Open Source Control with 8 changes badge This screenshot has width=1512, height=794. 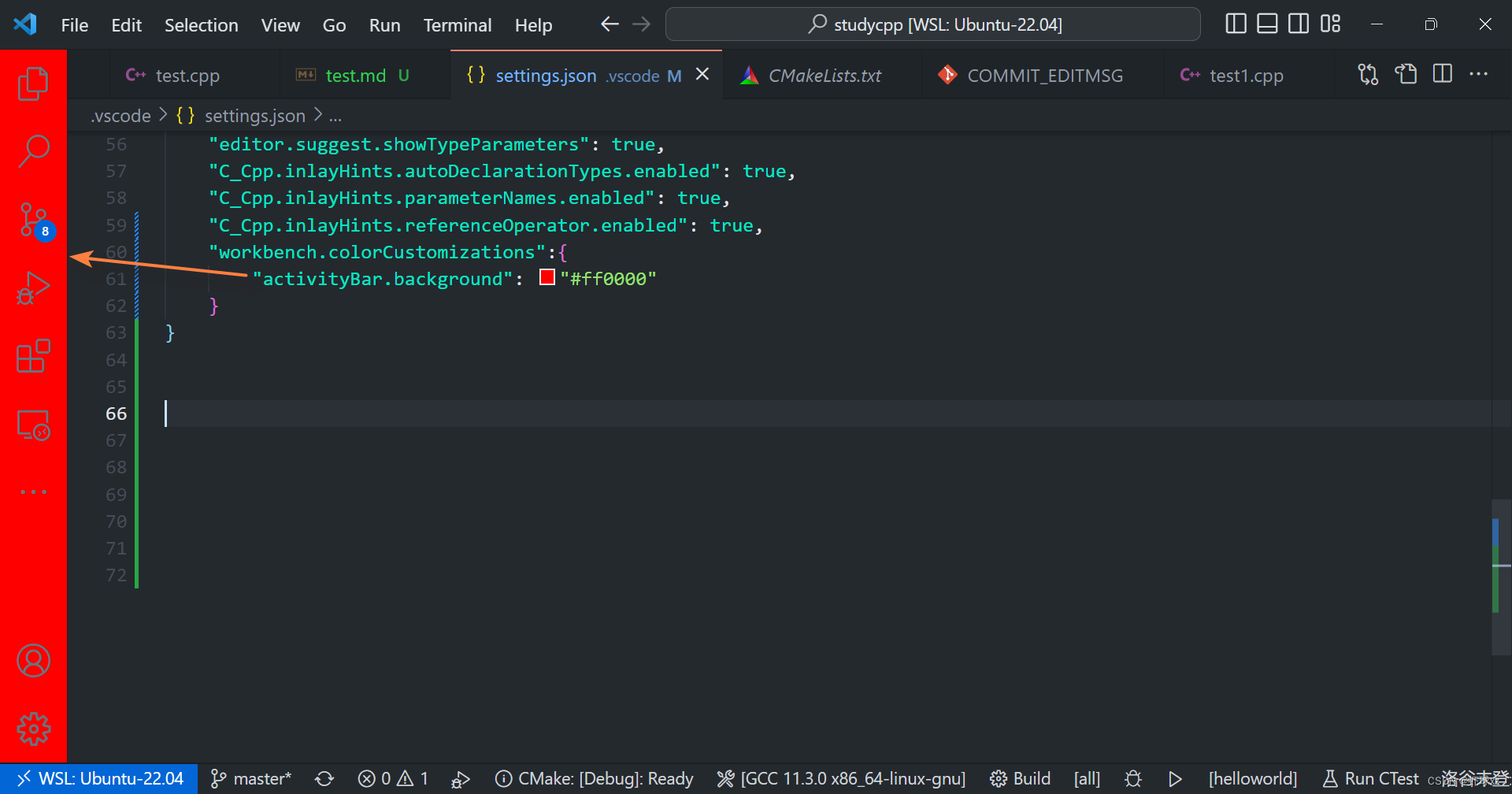click(35, 221)
